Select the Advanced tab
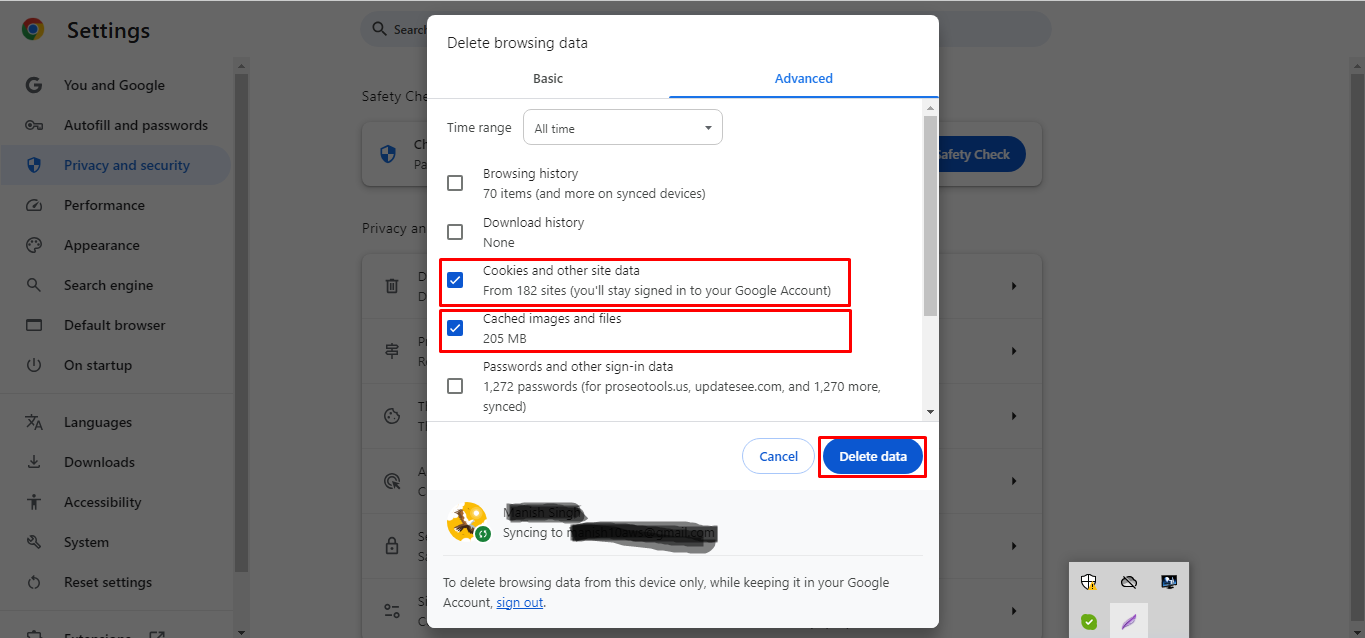Viewport: 1365px width, 638px height. click(x=803, y=78)
